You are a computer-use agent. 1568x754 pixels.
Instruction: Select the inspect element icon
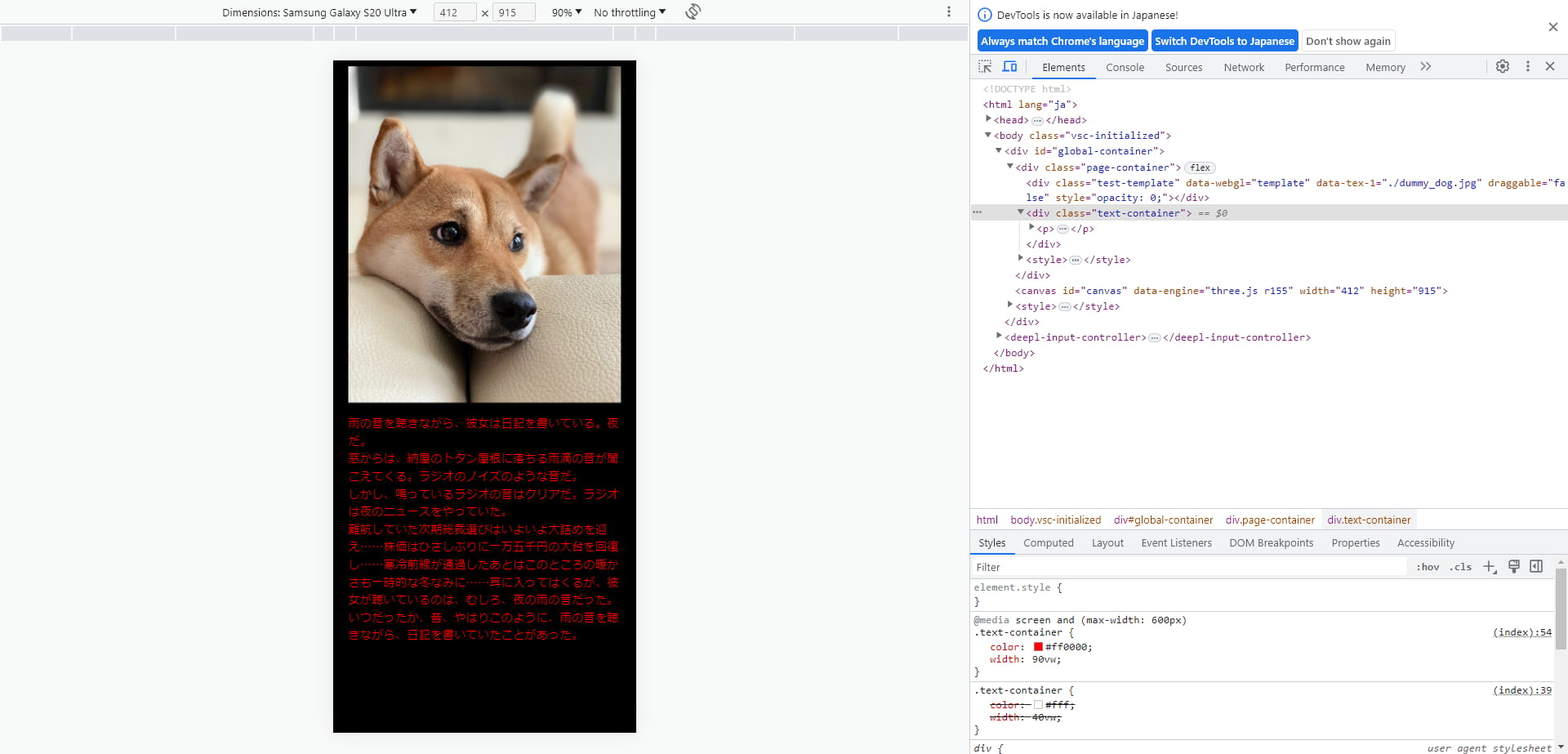pyautogui.click(x=985, y=67)
